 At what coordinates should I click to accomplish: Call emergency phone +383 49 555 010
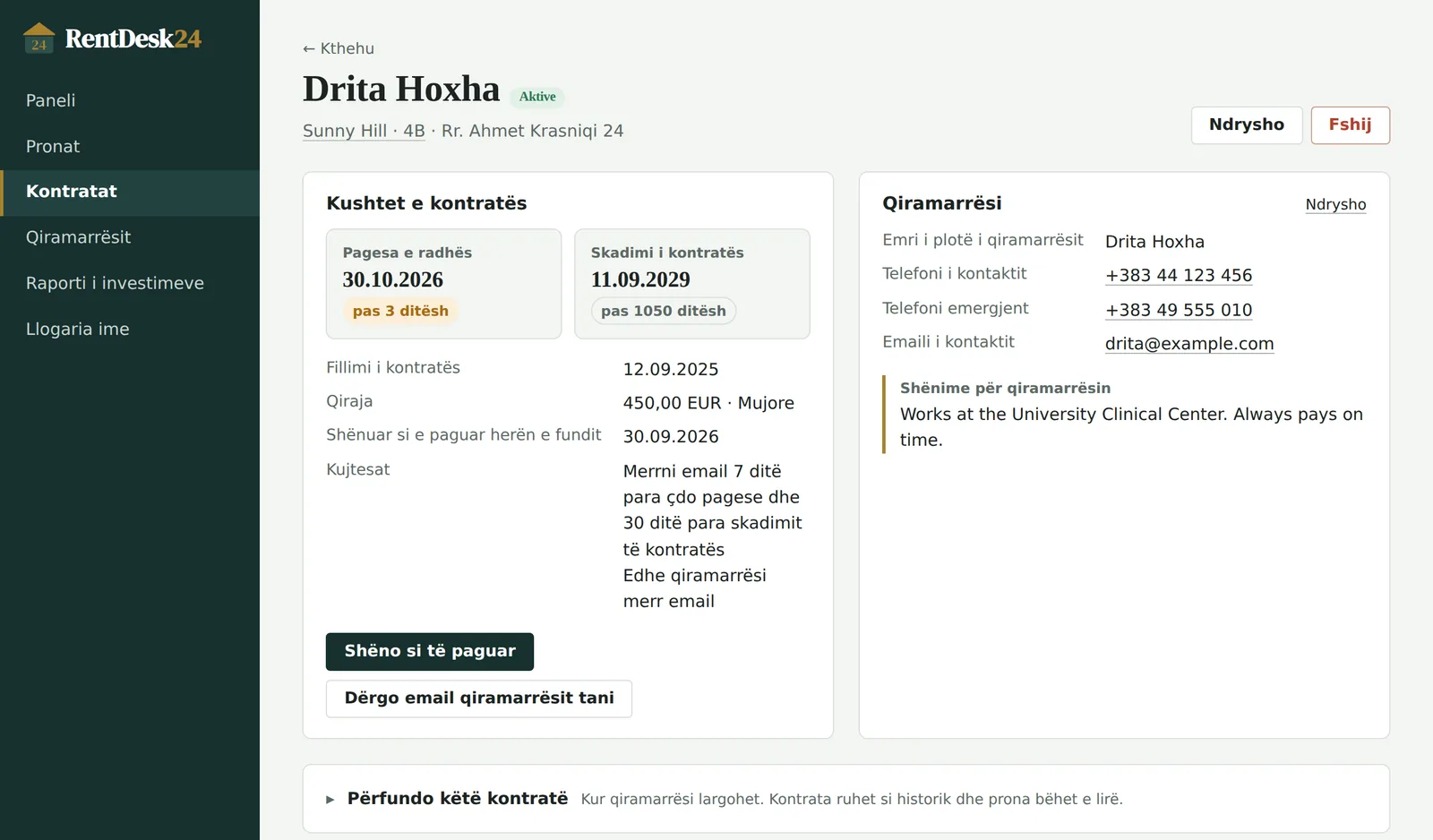point(1179,310)
